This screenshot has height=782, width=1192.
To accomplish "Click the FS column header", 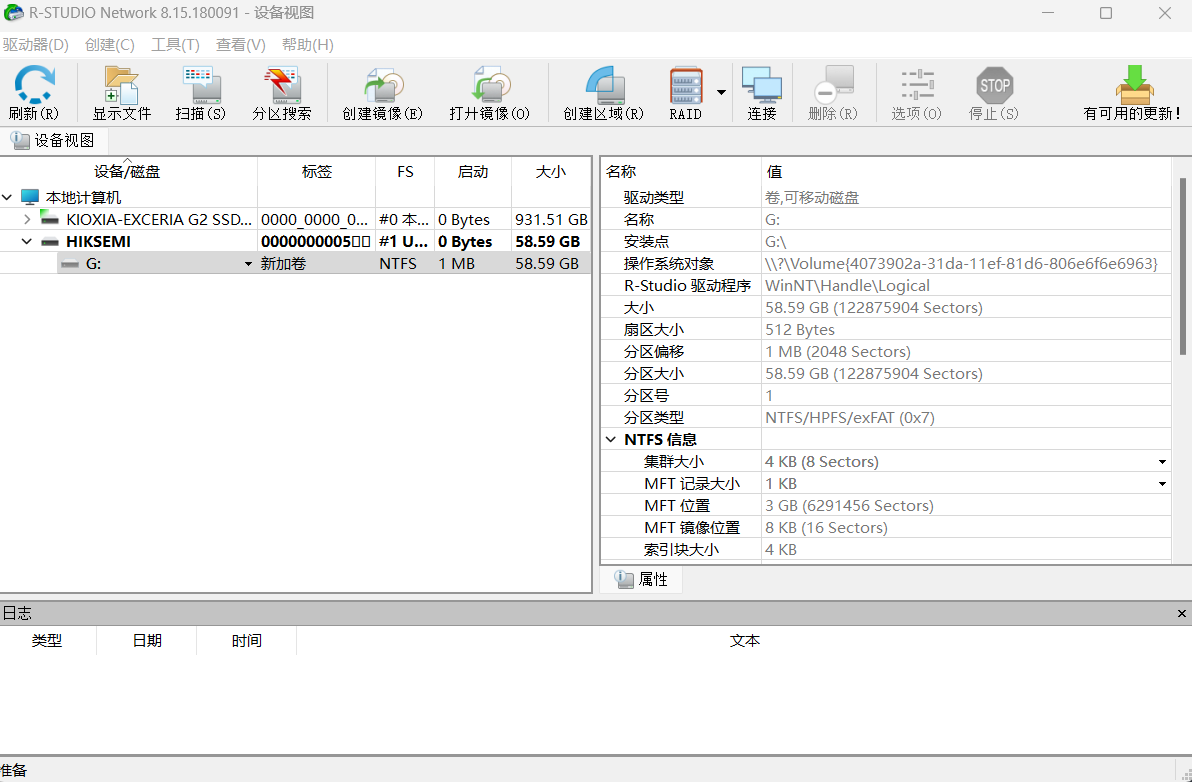I will point(405,172).
